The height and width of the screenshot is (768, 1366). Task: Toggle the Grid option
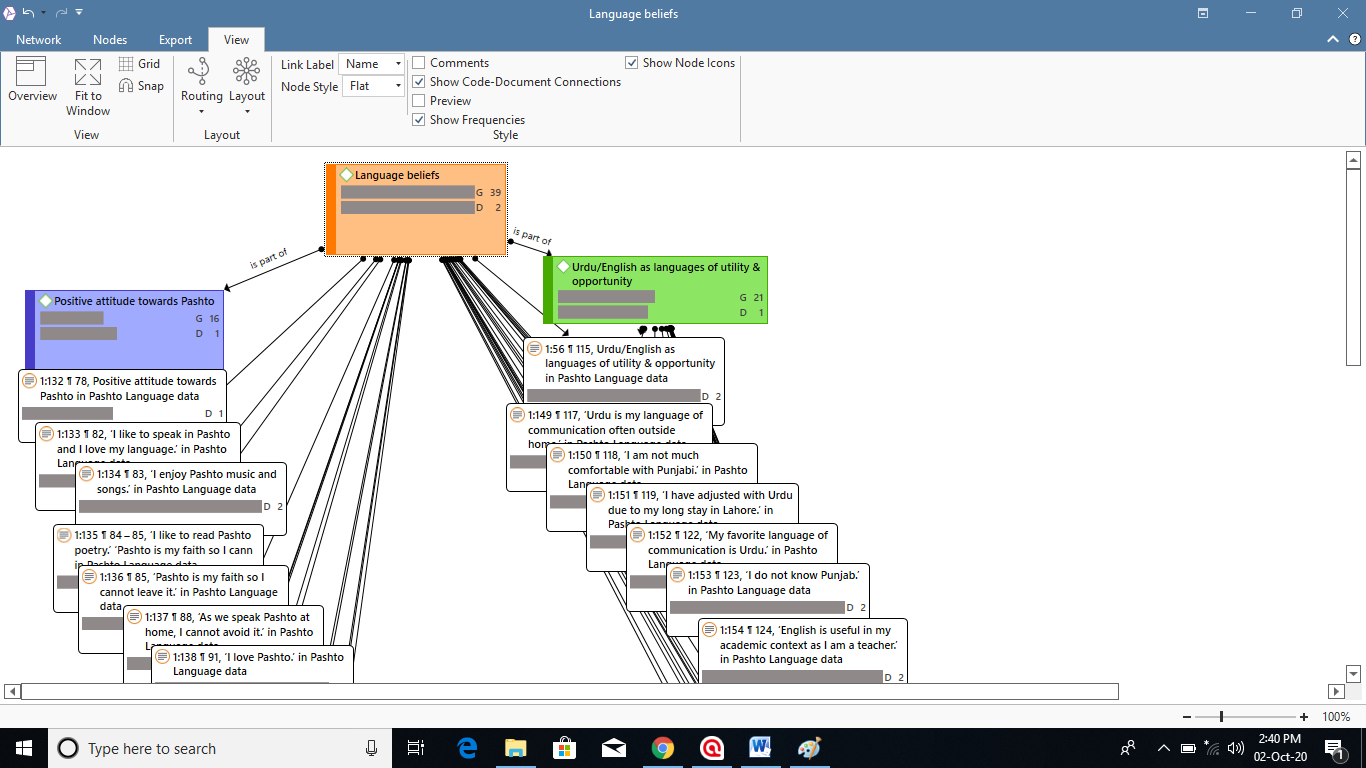(x=139, y=64)
